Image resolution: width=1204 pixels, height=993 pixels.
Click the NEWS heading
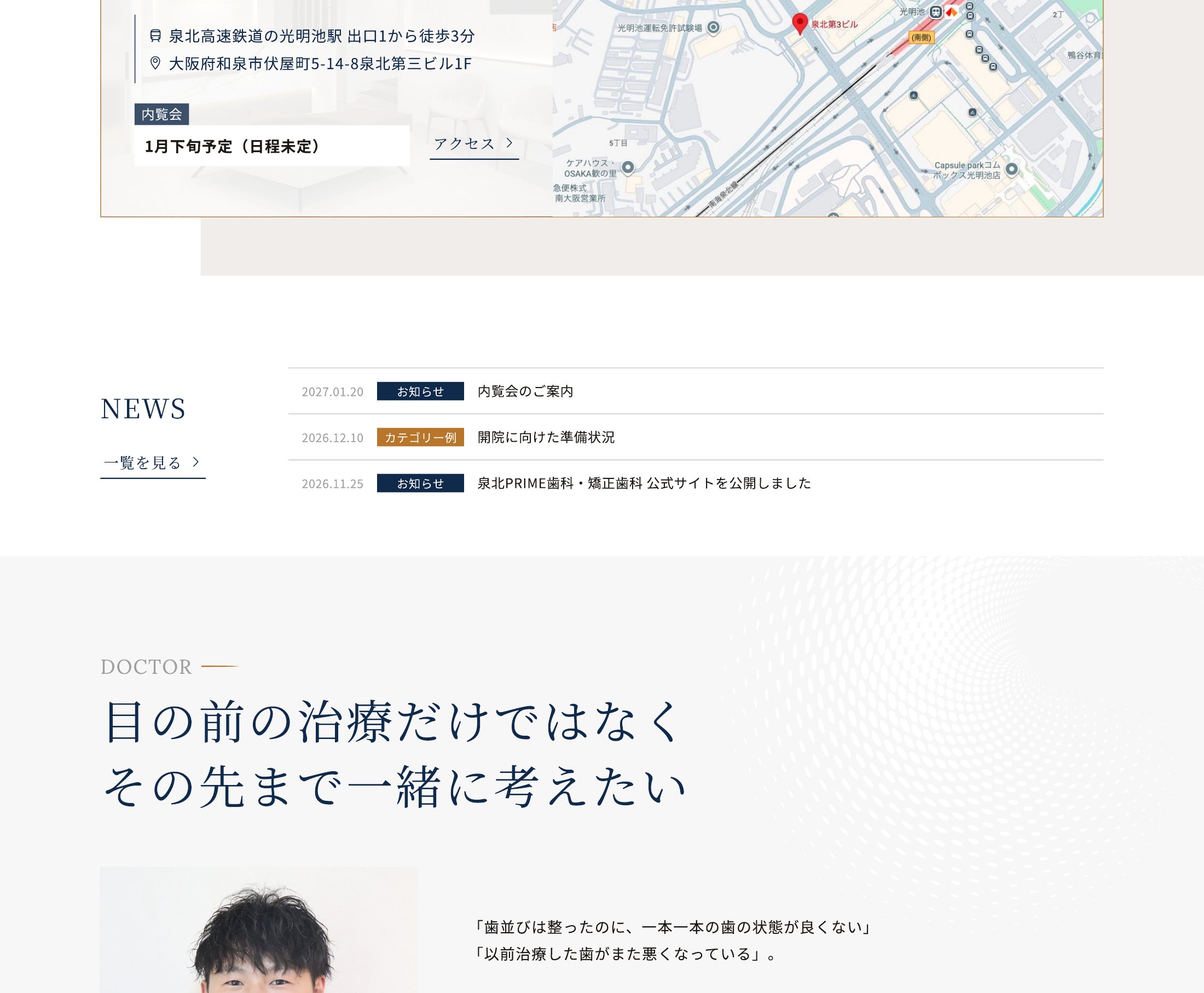[143, 409]
